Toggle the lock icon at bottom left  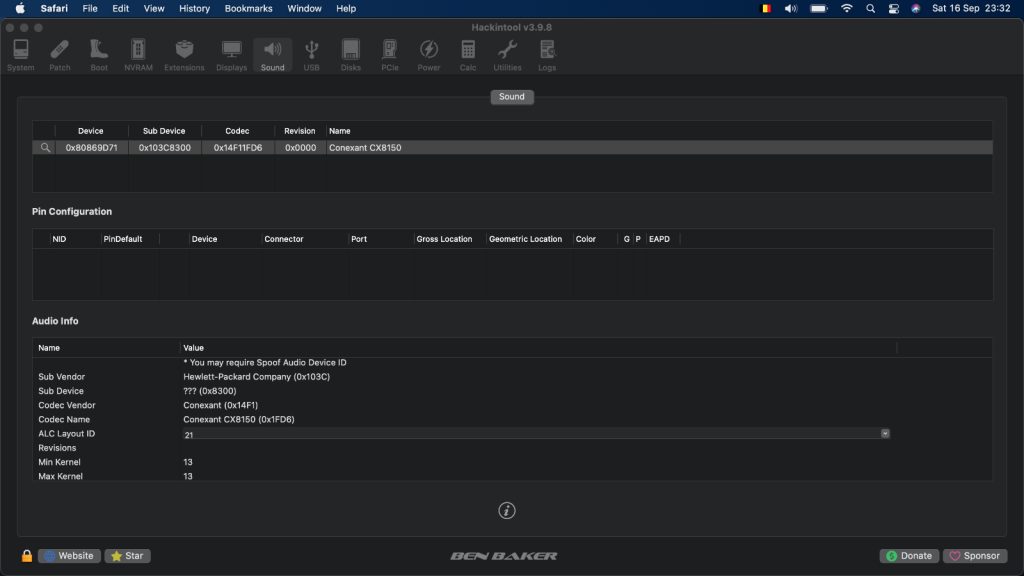pos(27,556)
